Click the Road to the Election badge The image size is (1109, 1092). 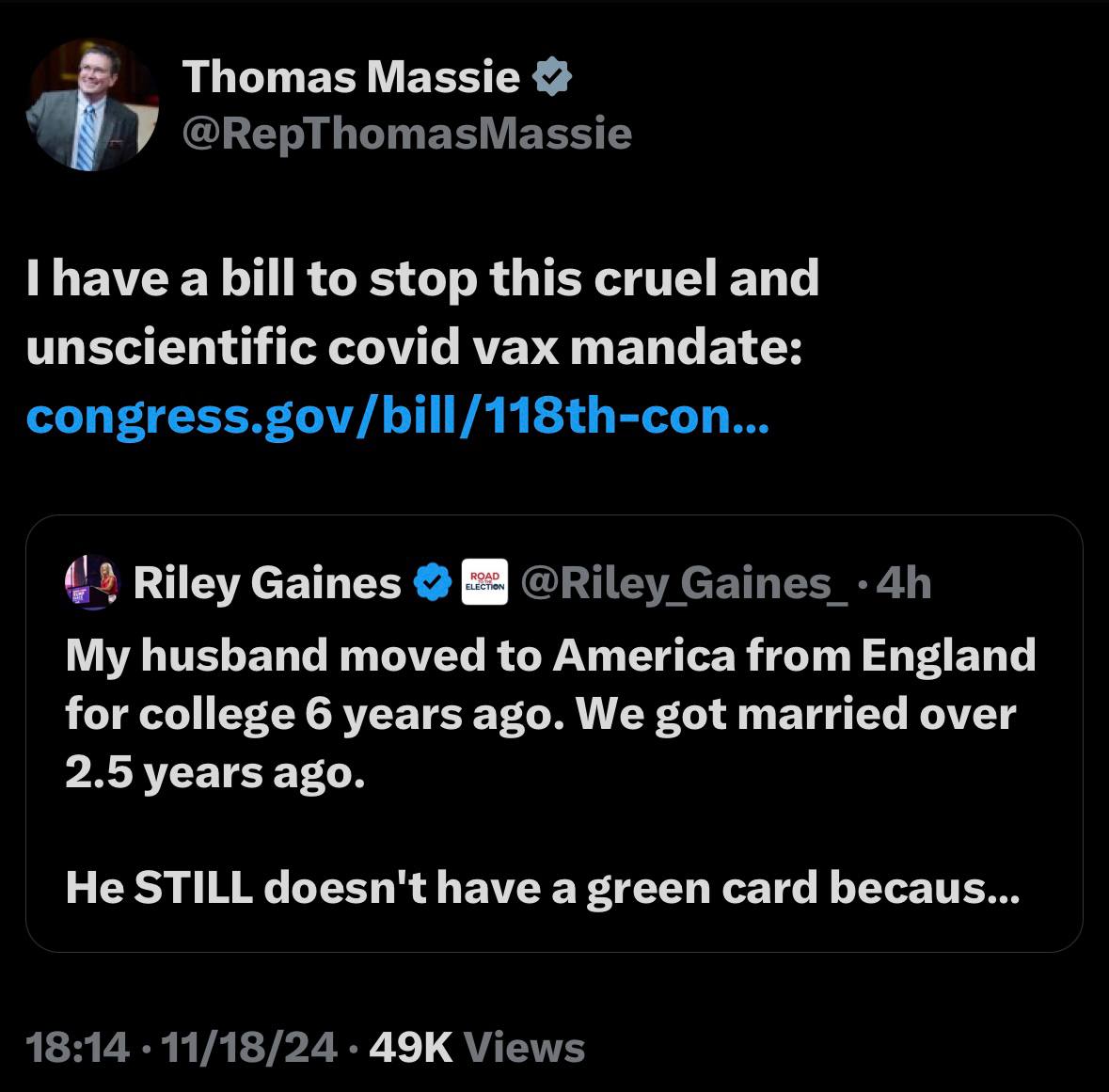click(x=484, y=581)
